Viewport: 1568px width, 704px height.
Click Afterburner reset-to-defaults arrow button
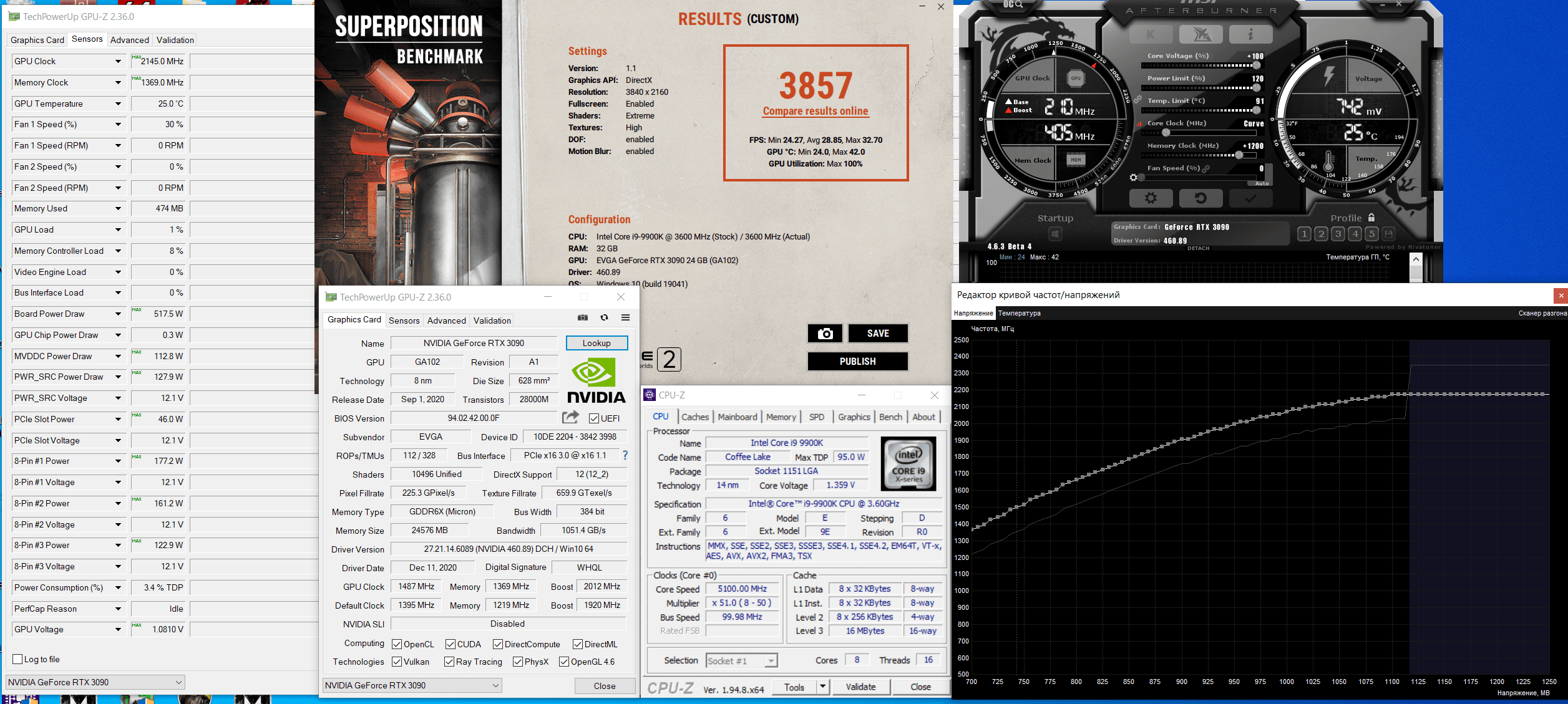(x=1200, y=198)
